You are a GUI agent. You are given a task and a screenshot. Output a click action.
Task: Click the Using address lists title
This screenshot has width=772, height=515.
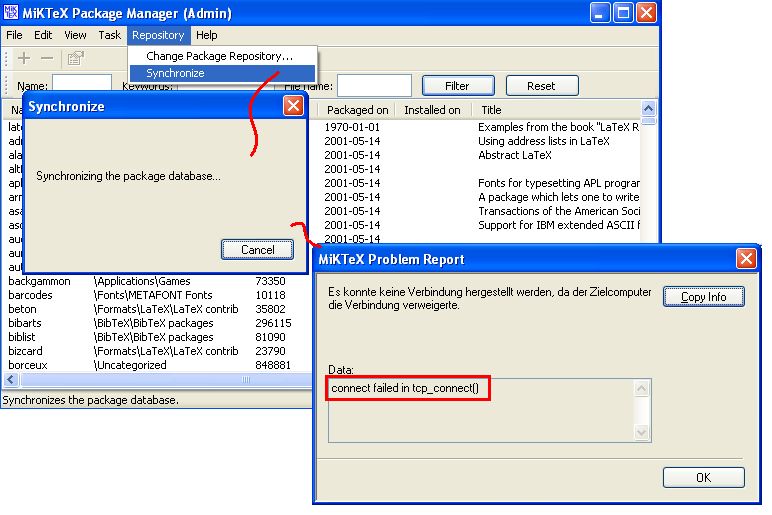click(x=544, y=141)
